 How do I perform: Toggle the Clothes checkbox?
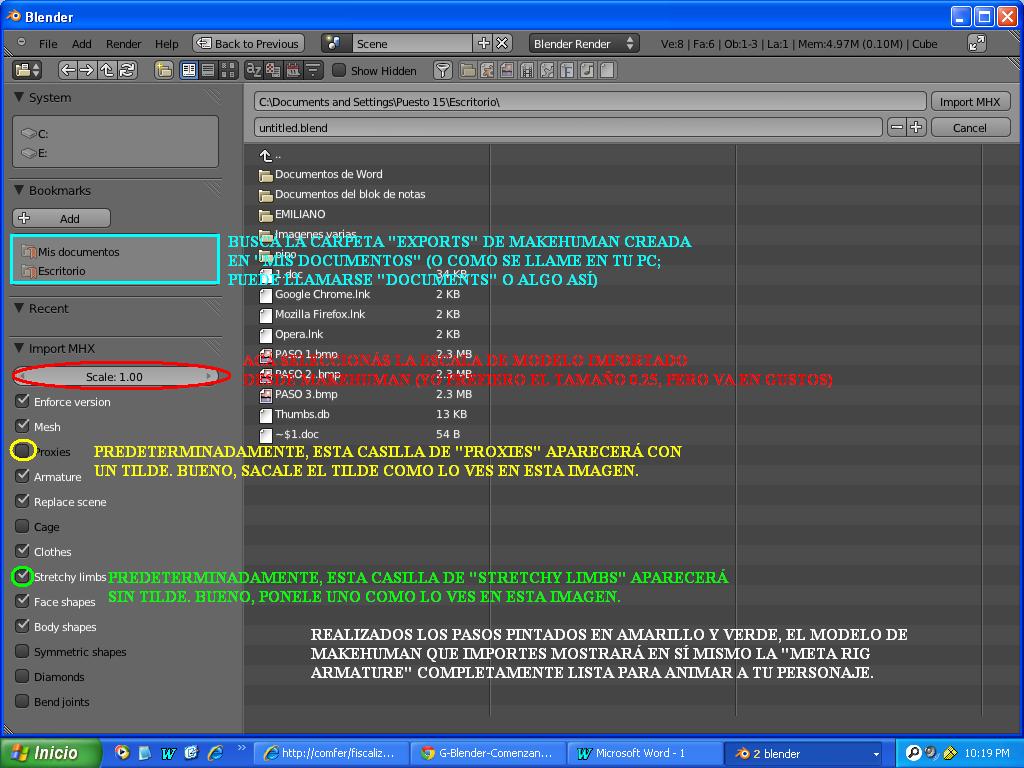[22, 551]
